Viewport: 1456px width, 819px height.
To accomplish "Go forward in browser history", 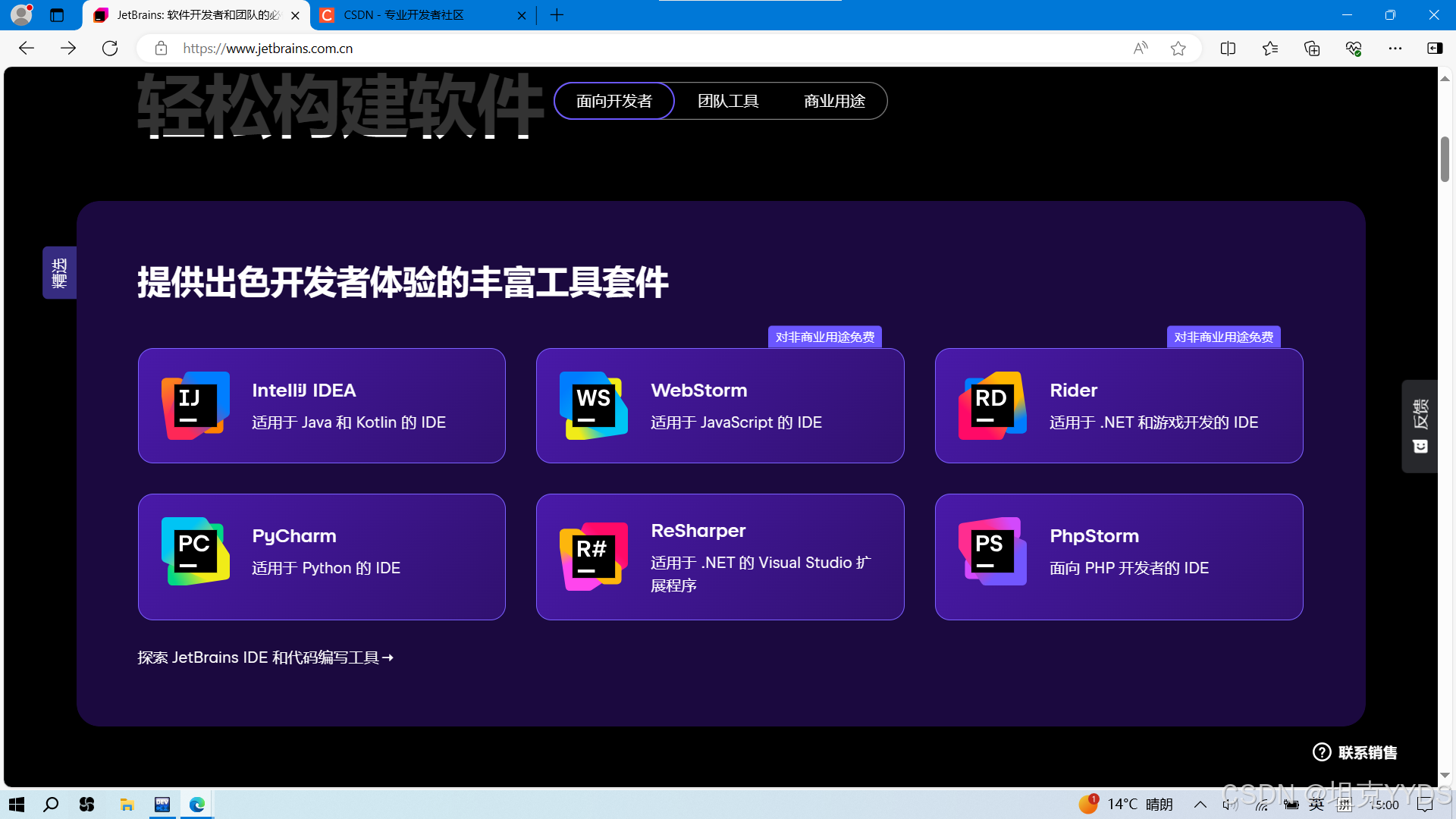I will pos(68,49).
